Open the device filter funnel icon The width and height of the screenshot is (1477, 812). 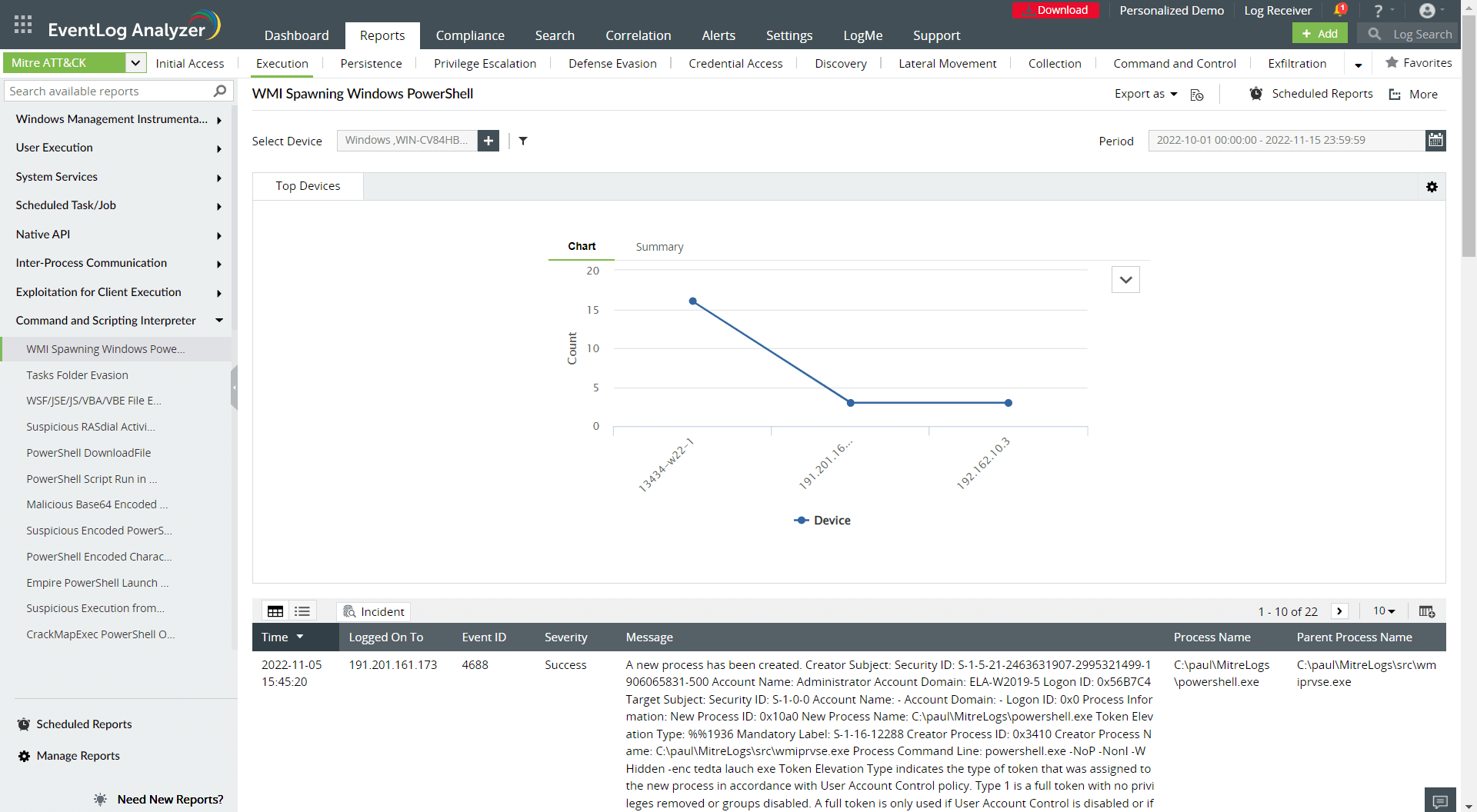click(523, 141)
